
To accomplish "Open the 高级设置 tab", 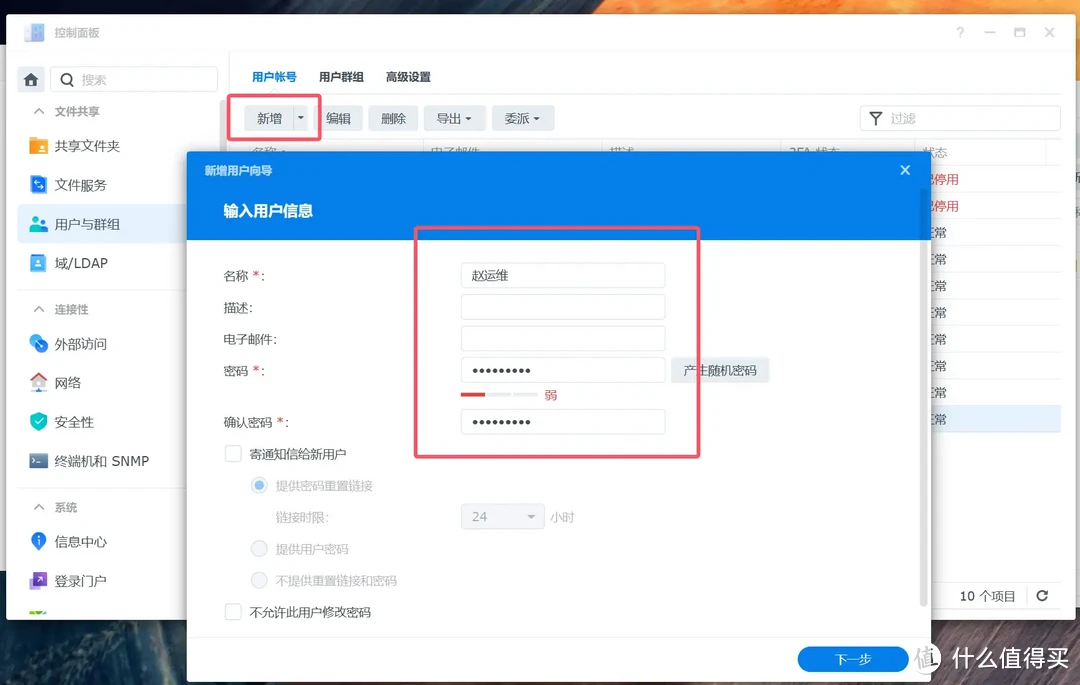I will 408,77.
